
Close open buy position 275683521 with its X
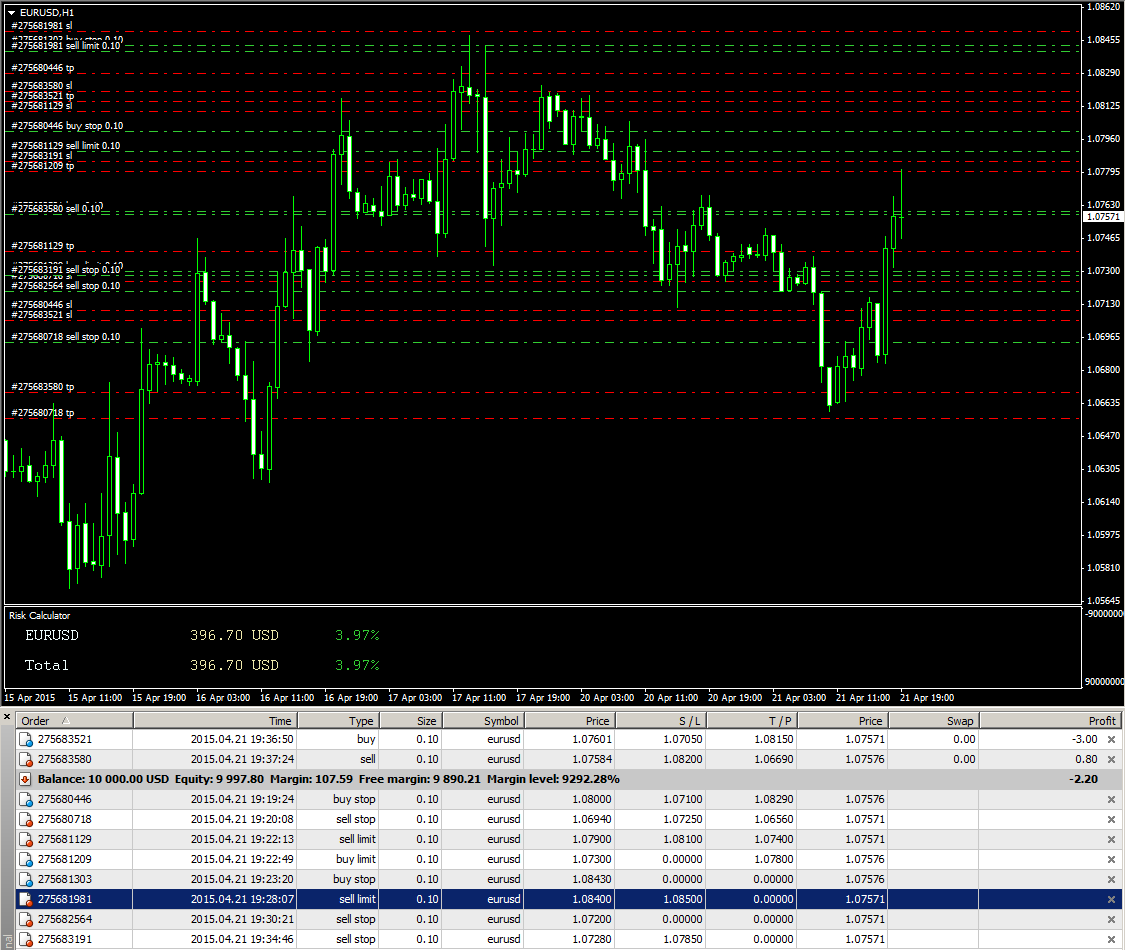coord(1111,739)
